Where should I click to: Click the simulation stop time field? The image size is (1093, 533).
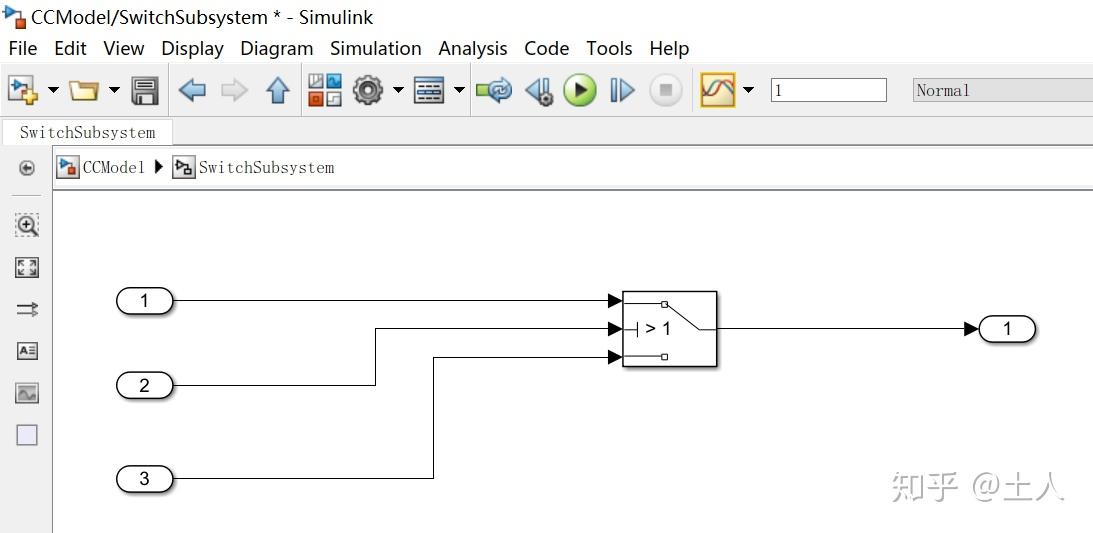828,90
